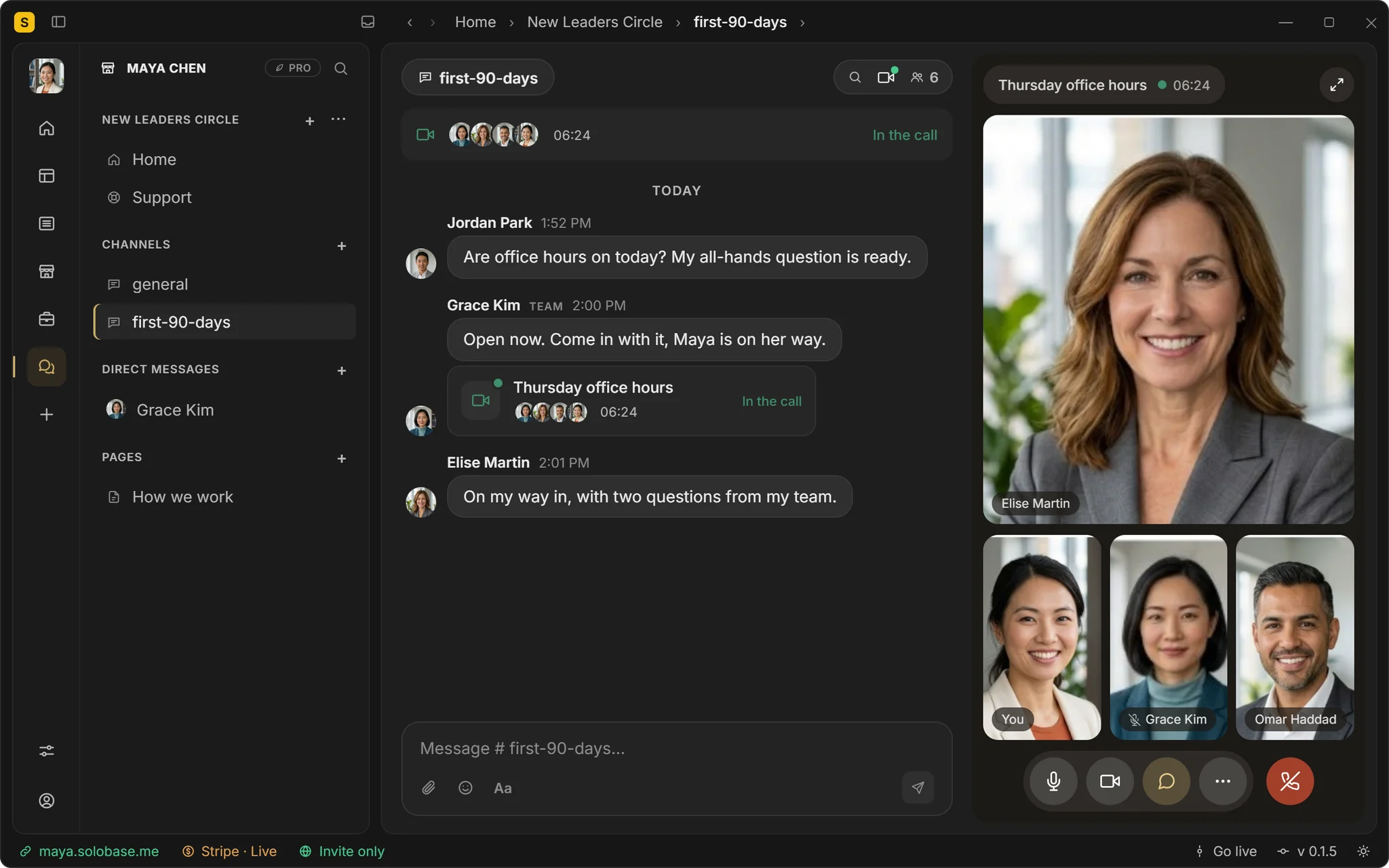1389x868 pixels.
Task: Add a new channel
Action: pyautogui.click(x=341, y=245)
